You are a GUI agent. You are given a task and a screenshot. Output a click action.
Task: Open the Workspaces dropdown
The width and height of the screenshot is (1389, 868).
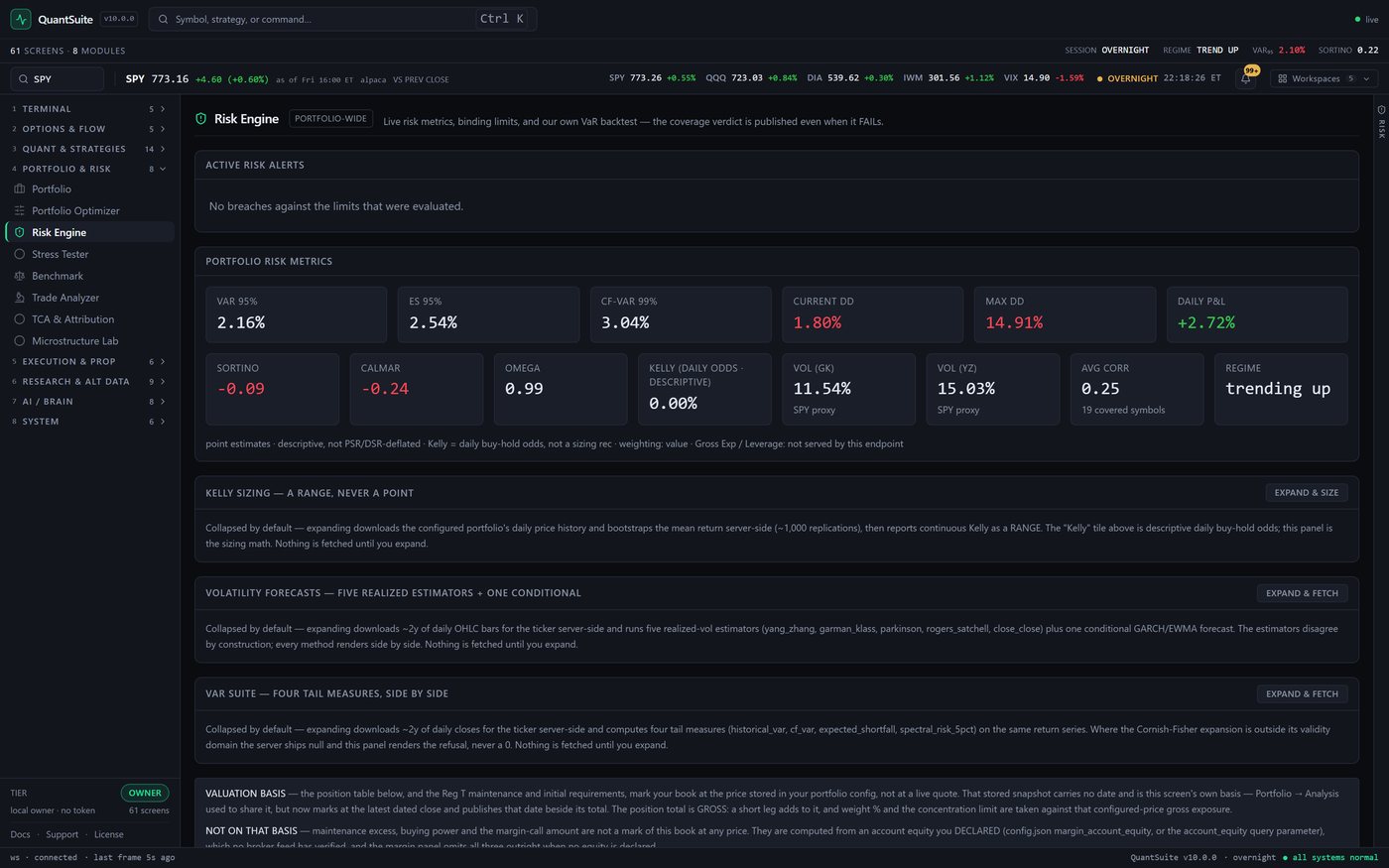[x=1324, y=78]
